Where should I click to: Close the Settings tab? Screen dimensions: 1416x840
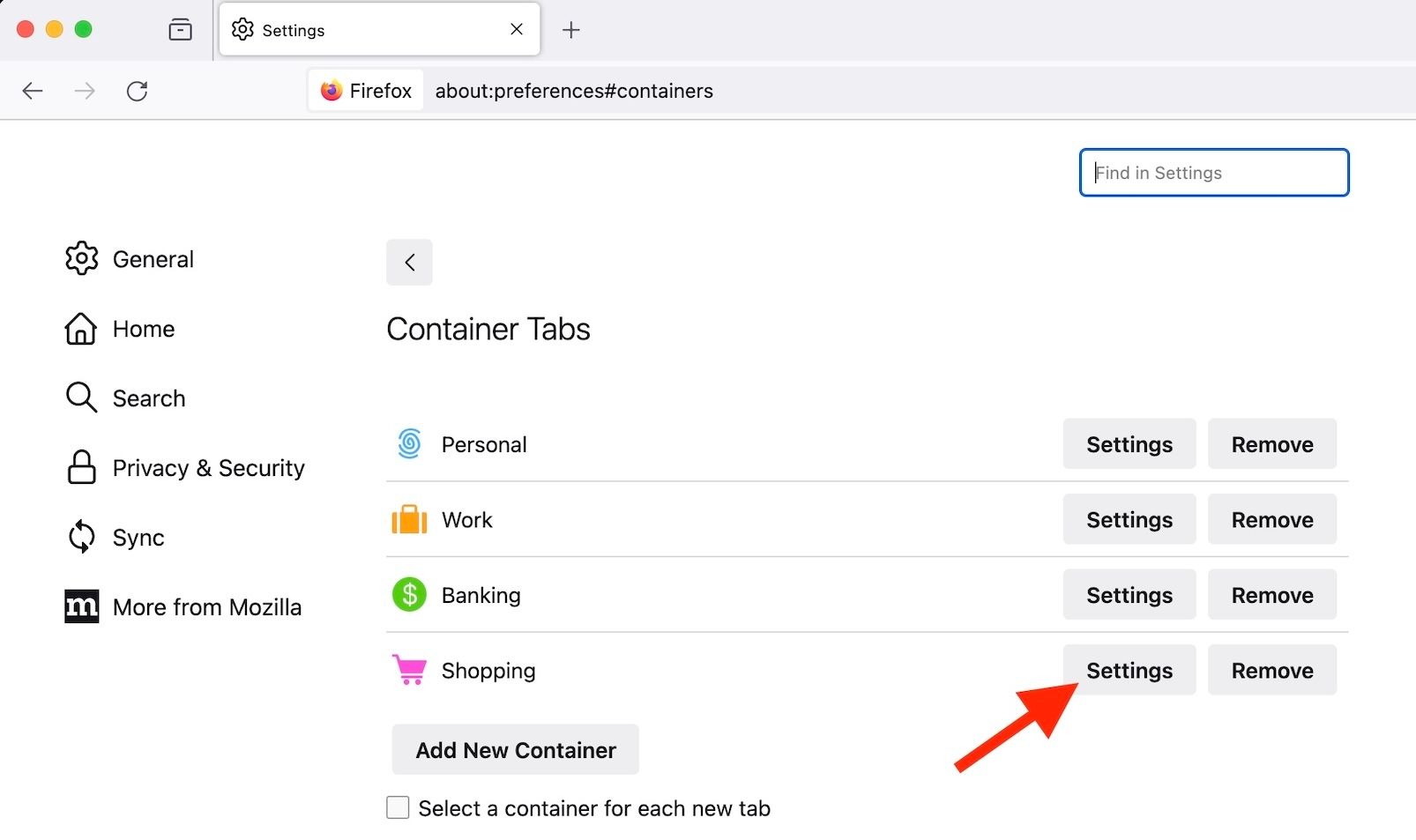pyautogui.click(x=517, y=30)
